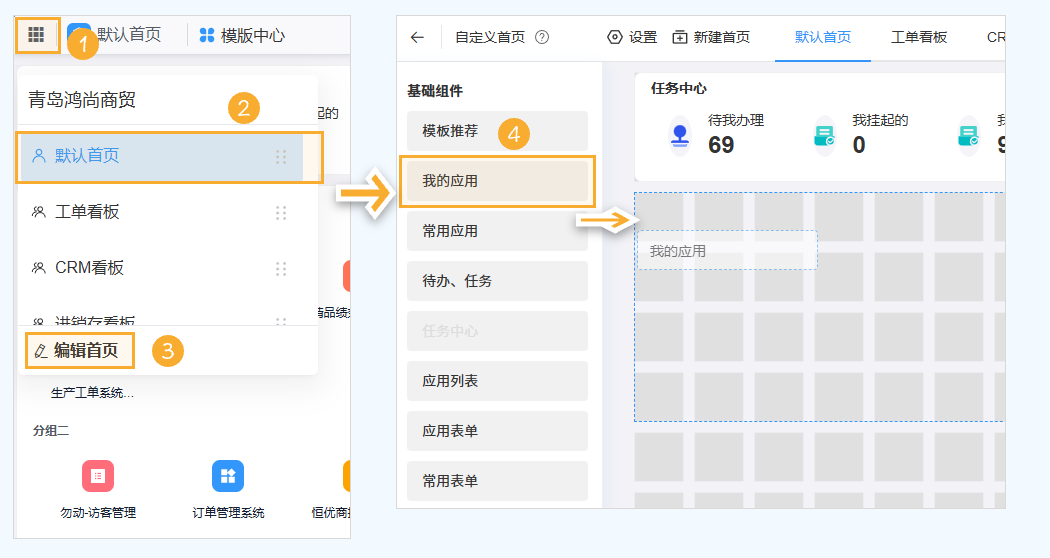Open 设置 in the top toolbar
Image resolution: width=1050 pixels, height=558 pixels.
tap(632, 38)
